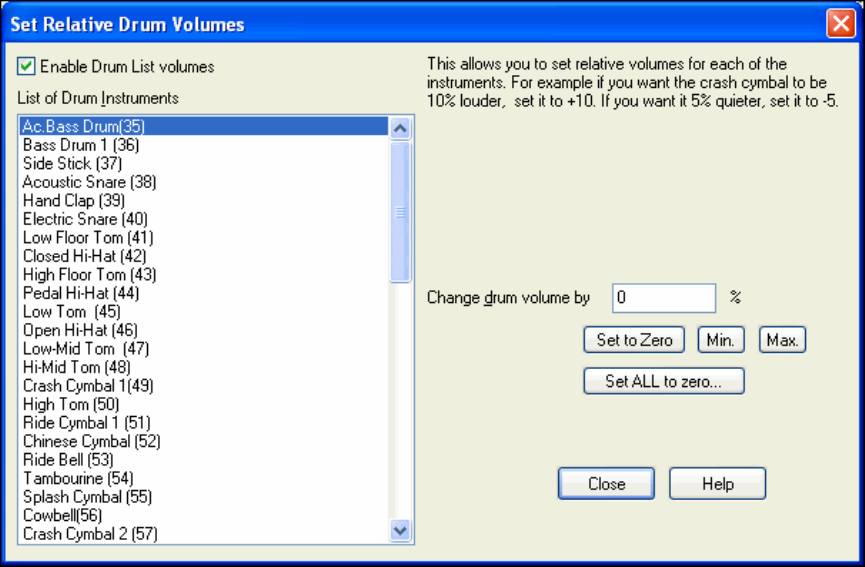865x567 pixels.
Task: Focus the Change drum volume by field
Action: point(664,298)
